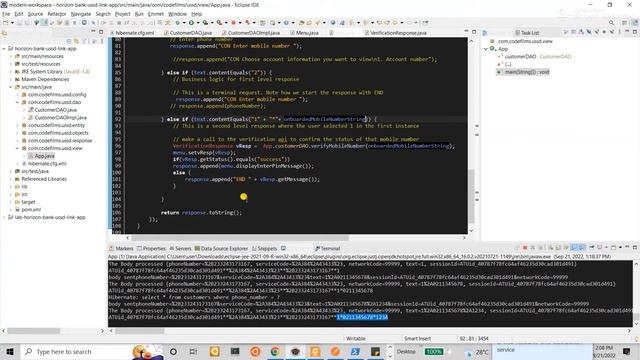Click the editor vertical scrollbar
The height and width of the screenshot is (360, 640).
point(471,195)
